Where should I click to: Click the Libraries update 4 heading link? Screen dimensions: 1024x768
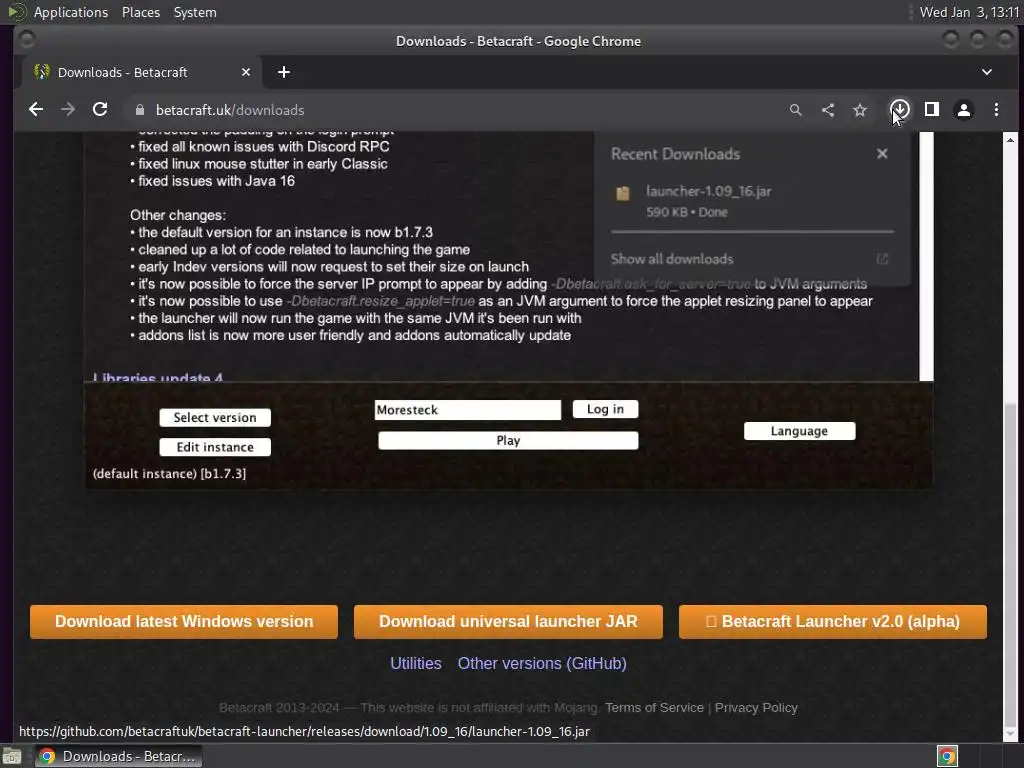(x=157, y=377)
